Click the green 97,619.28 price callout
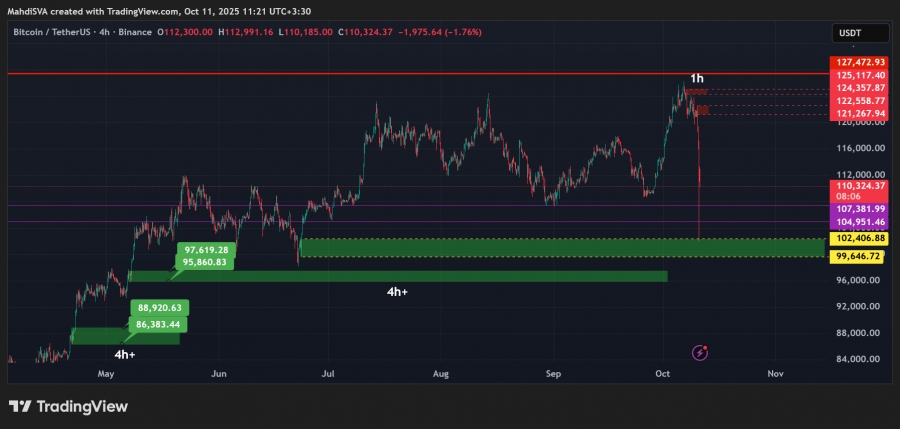The width and height of the screenshot is (900, 429). tap(206, 250)
